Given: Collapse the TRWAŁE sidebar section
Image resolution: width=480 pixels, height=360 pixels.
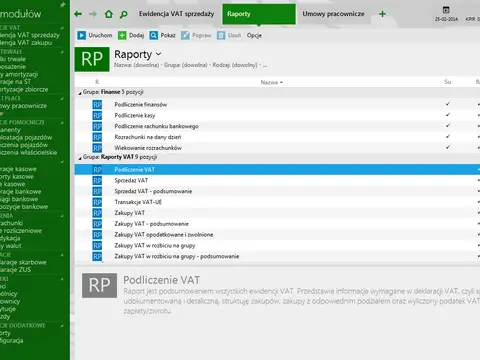Looking at the screenshot, I should [x=62, y=52].
